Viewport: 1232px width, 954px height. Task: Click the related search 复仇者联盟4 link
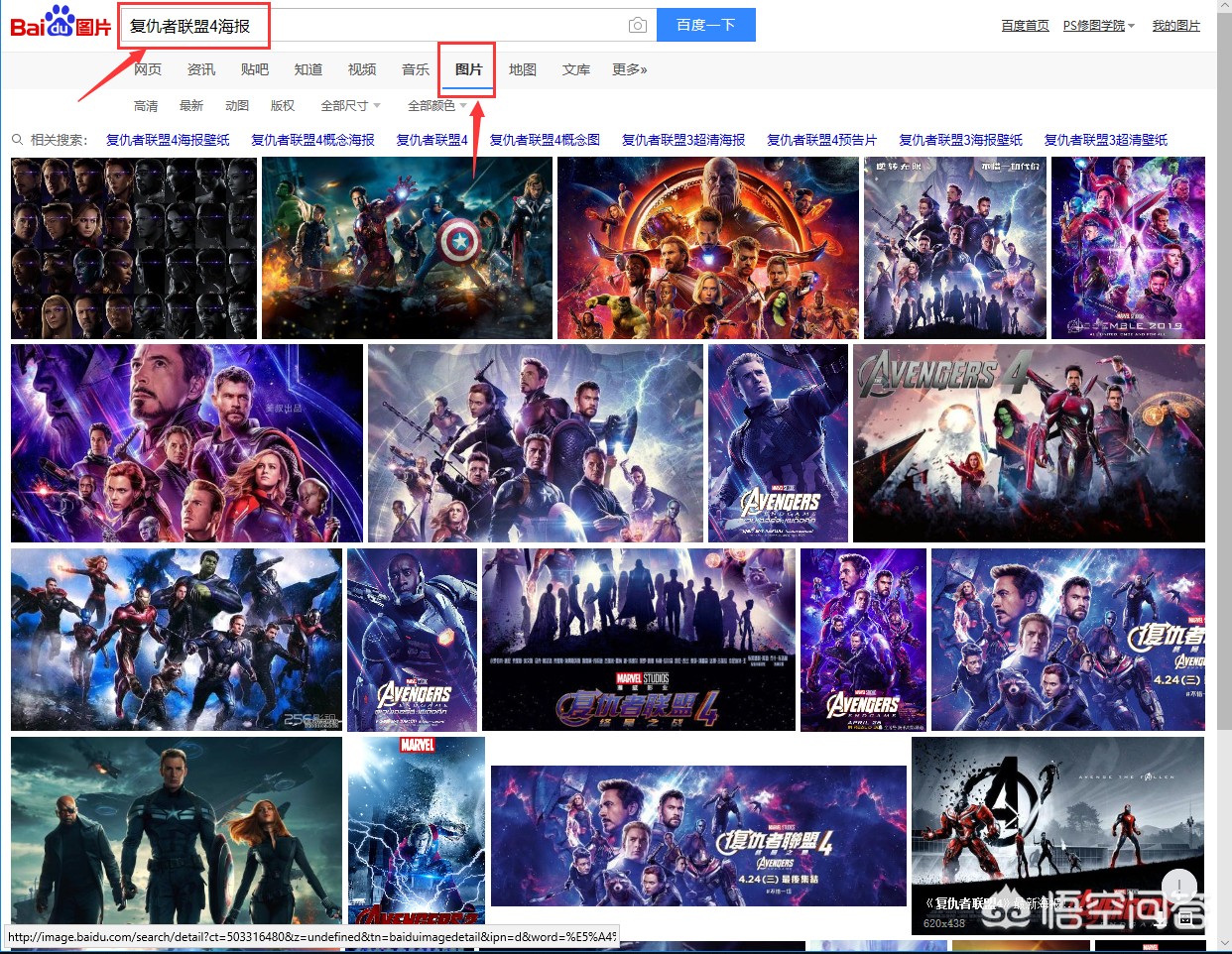pos(432,140)
